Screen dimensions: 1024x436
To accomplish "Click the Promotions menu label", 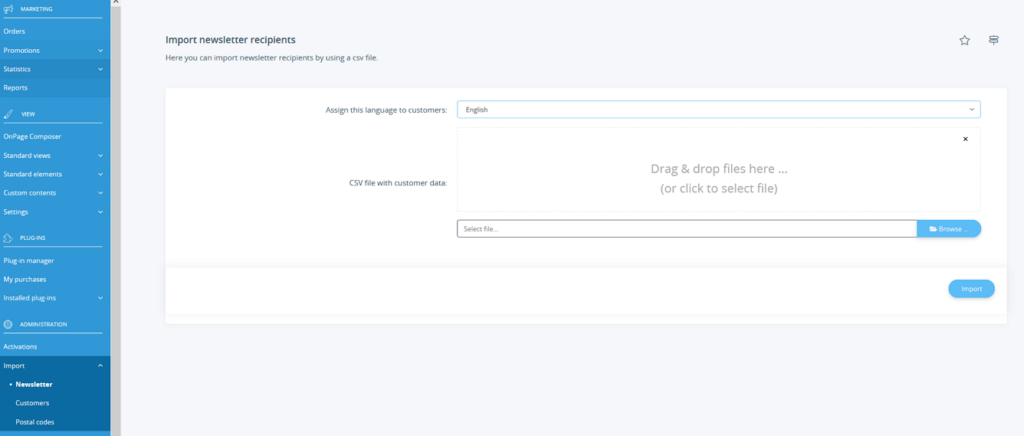I will (22, 50).
